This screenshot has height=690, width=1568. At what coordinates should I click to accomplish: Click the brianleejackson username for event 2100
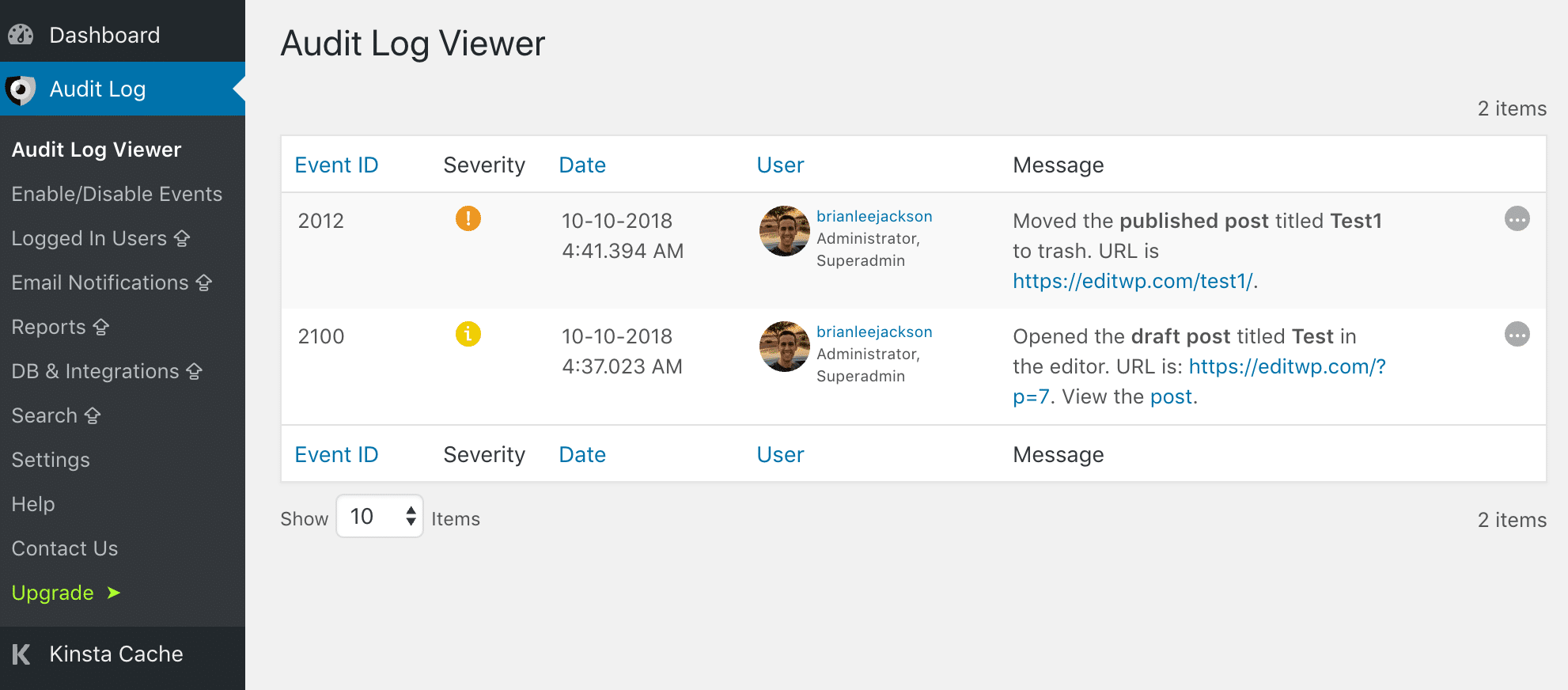(x=873, y=332)
